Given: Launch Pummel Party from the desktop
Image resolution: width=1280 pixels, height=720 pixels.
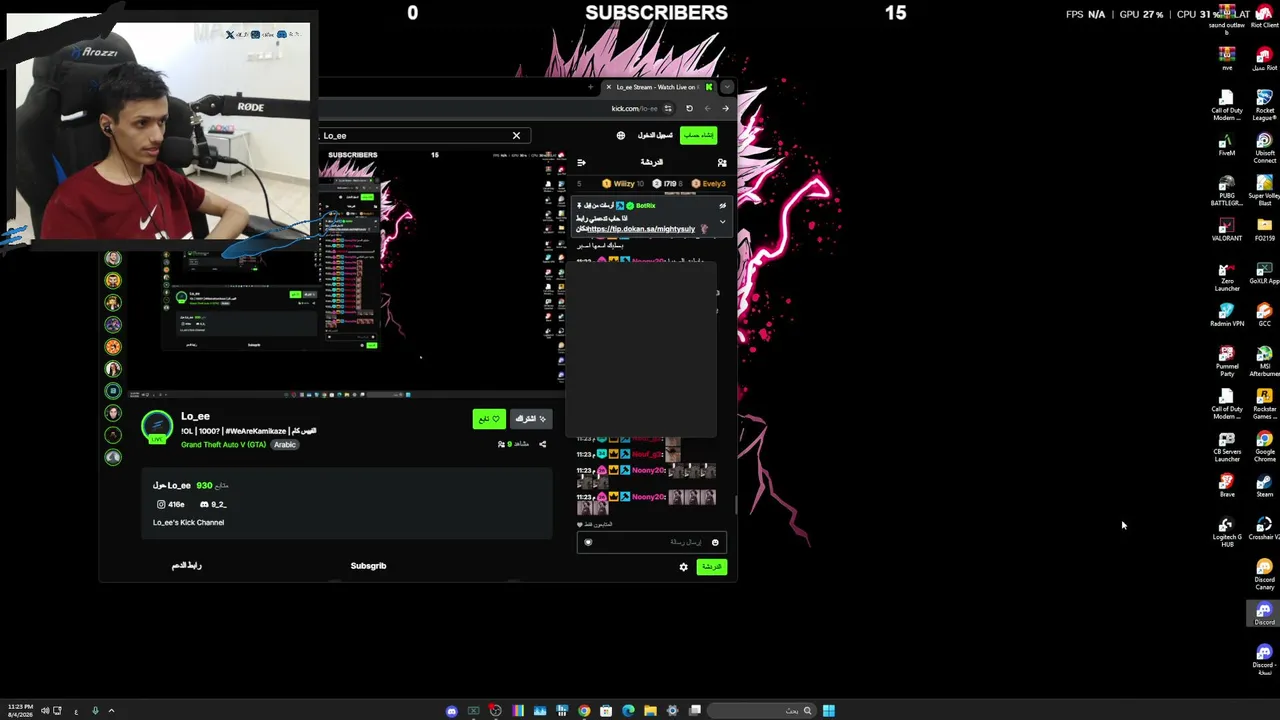Looking at the screenshot, I should tap(1227, 362).
